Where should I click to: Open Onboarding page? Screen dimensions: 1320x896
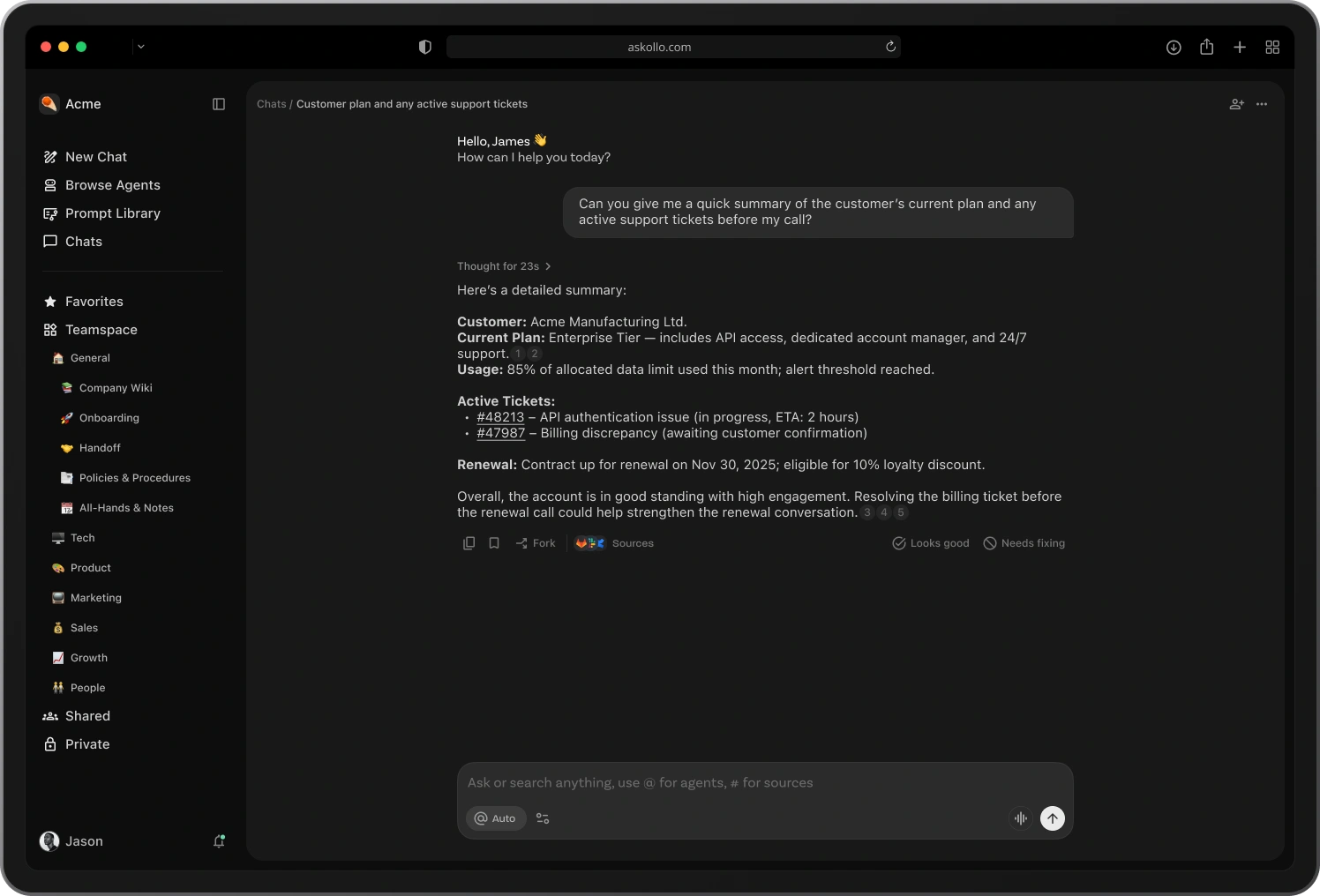click(101, 418)
